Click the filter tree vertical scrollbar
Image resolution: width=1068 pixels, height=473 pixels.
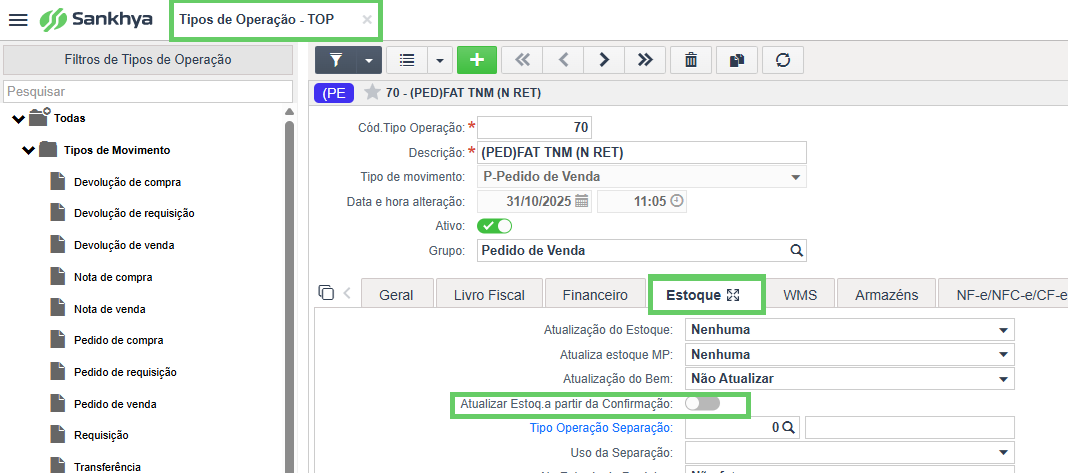coord(289,296)
